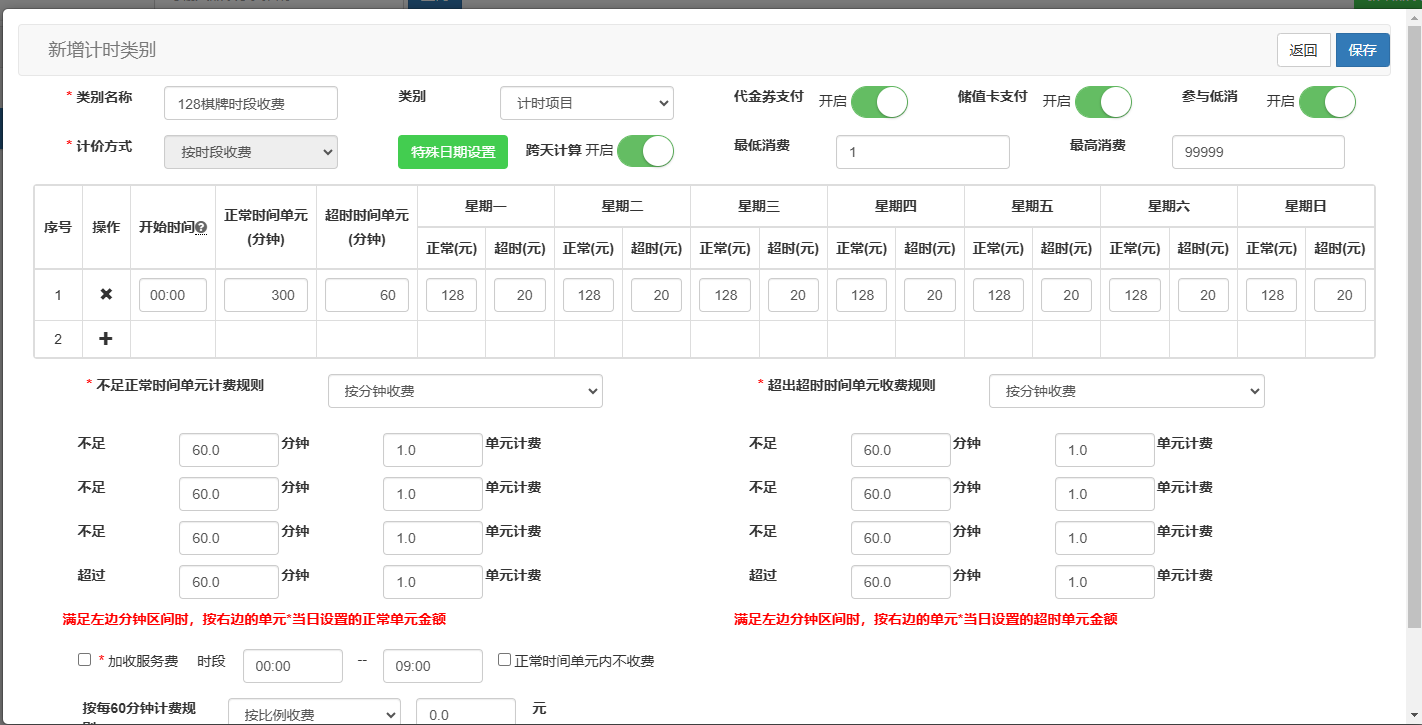Toggle the 代金券支付 switch

878,102
